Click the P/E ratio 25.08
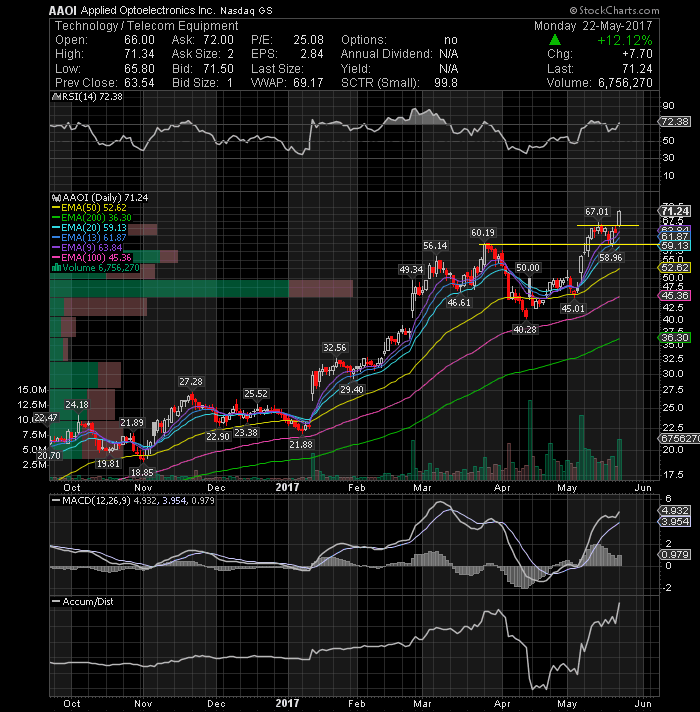Screen dimensions: 700x712 click(308, 40)
